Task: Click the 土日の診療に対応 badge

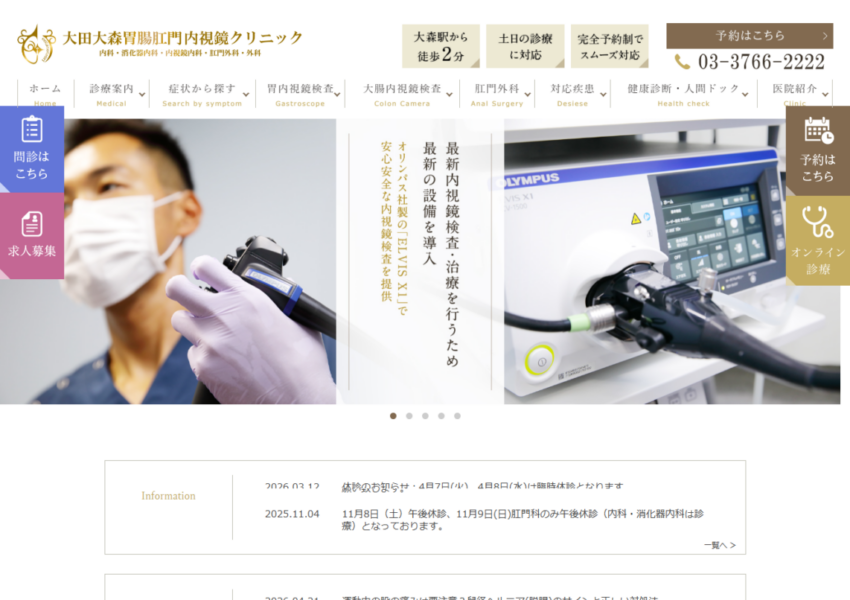Action: click(525, 46)
